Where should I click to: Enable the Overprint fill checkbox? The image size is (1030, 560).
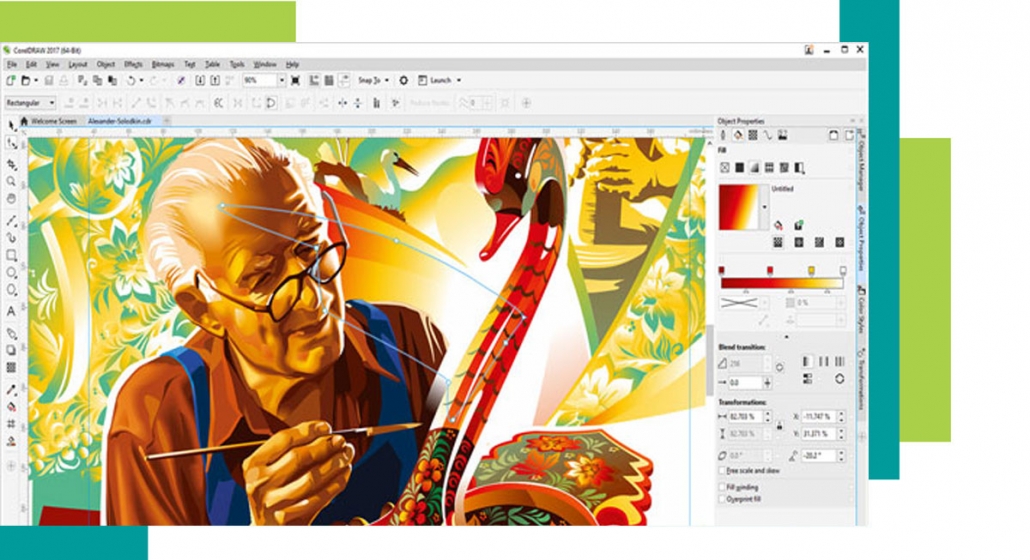[x=722, y=499]
